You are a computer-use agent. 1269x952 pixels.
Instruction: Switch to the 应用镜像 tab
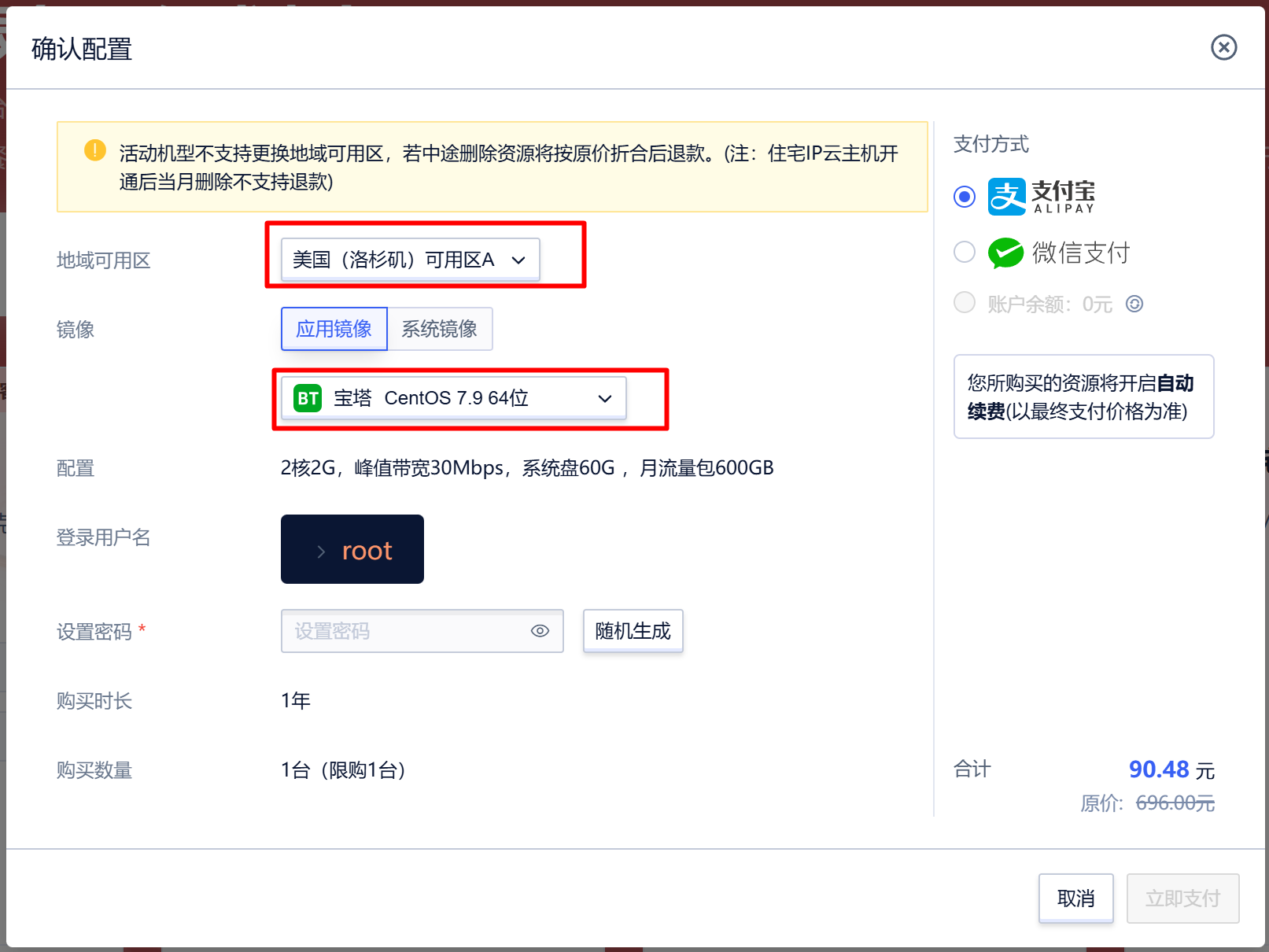(334, 329)
